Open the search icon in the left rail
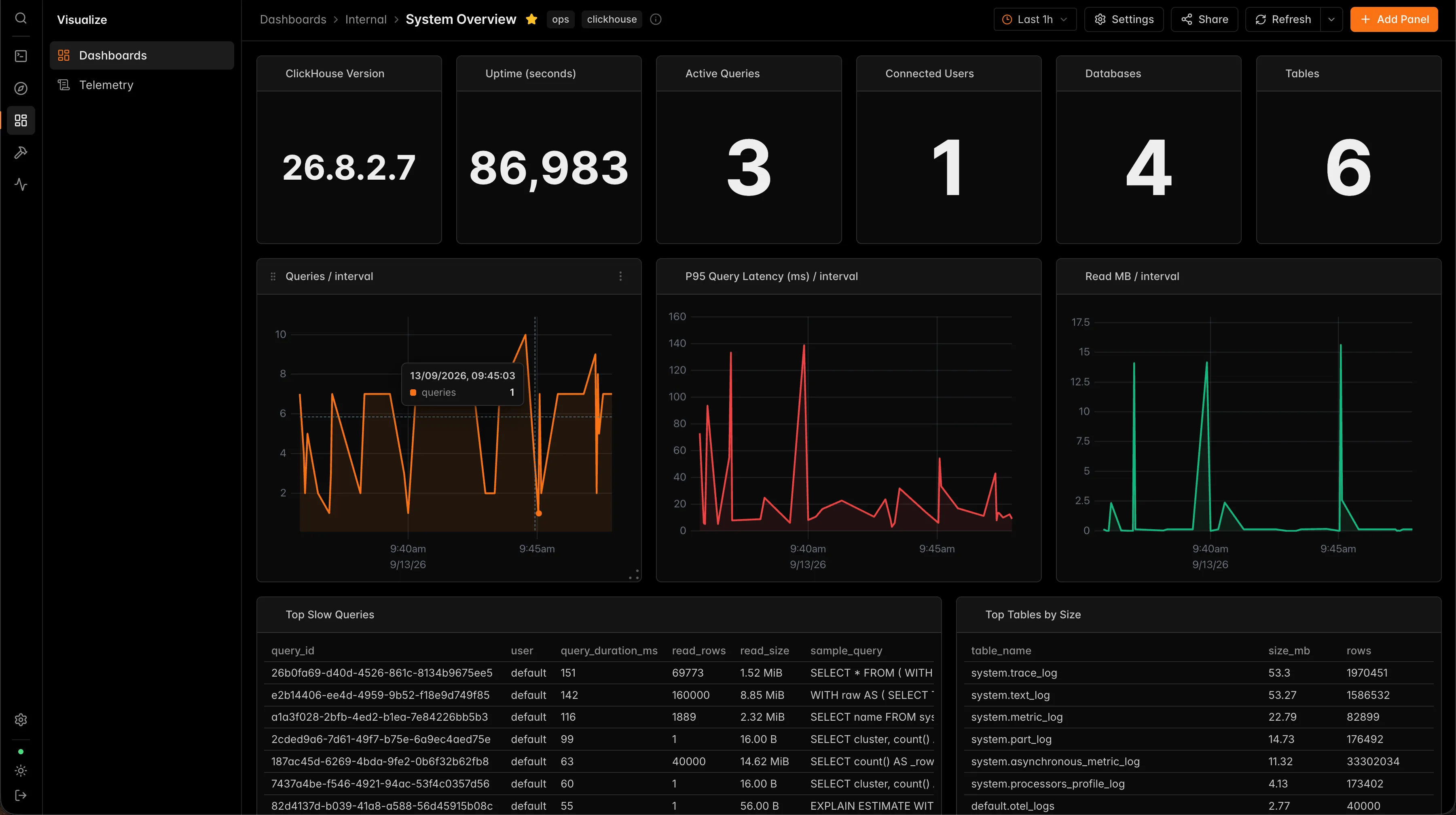The image size is (1456, 815). click(21, 19)
